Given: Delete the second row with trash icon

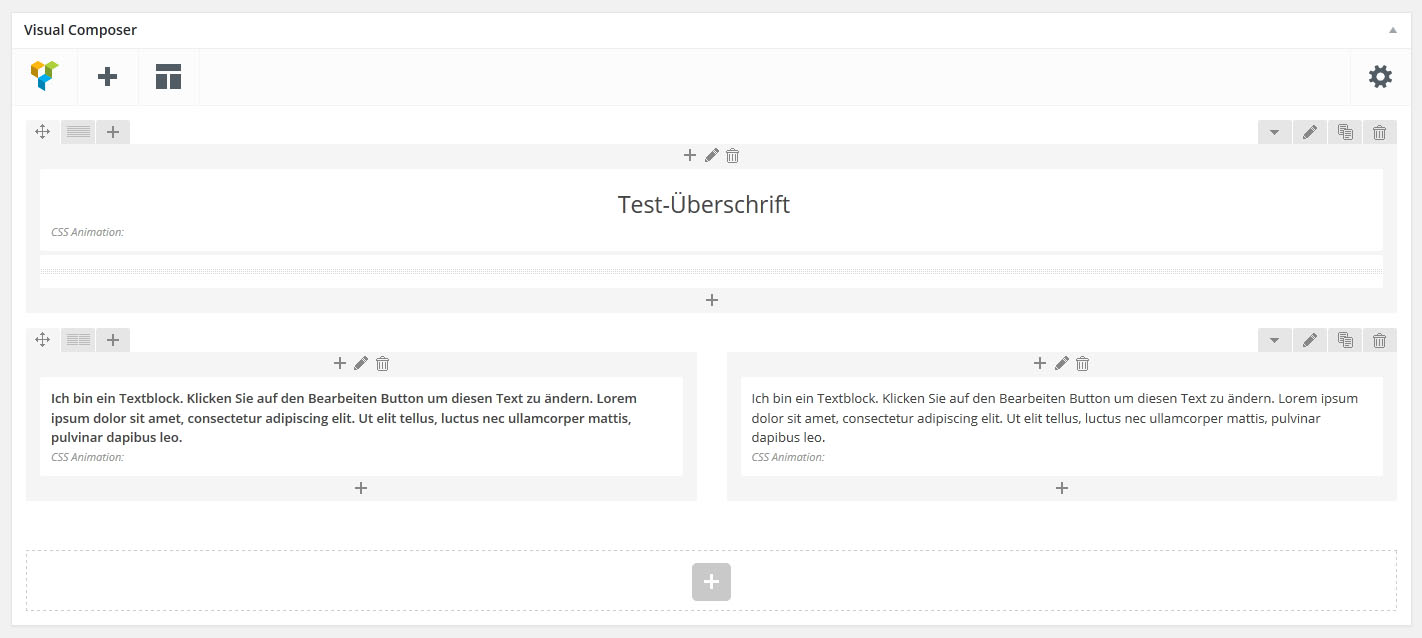Looking at the screenshot, I should click(1380, 340).
